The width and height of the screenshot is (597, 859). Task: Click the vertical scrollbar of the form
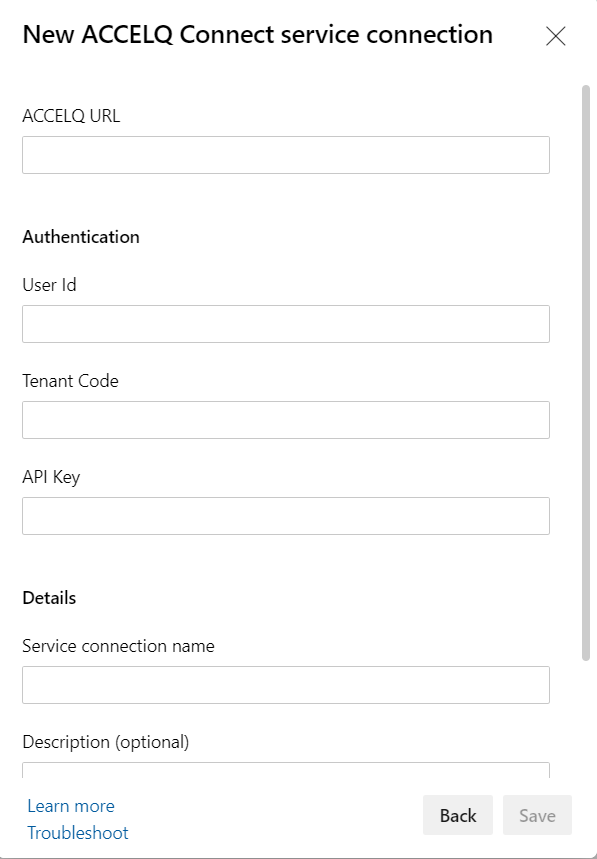click(585, 373)
